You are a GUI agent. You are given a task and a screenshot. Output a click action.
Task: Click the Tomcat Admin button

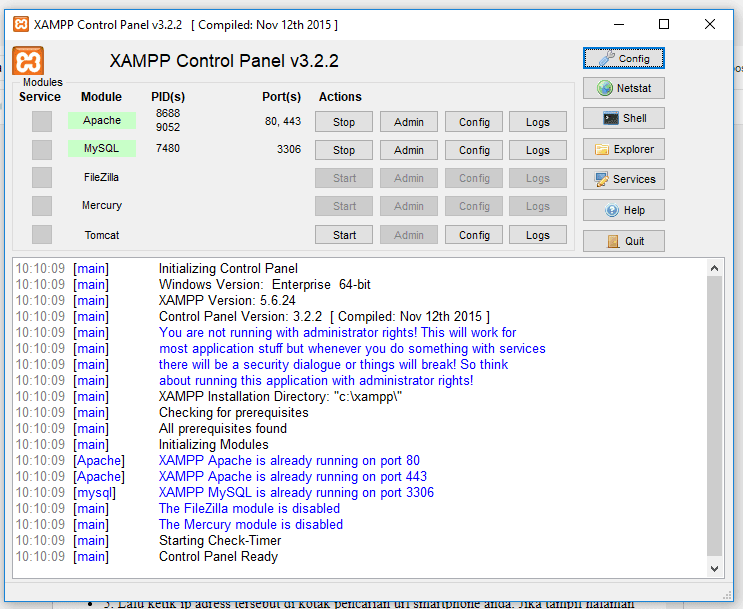[408, 235]
